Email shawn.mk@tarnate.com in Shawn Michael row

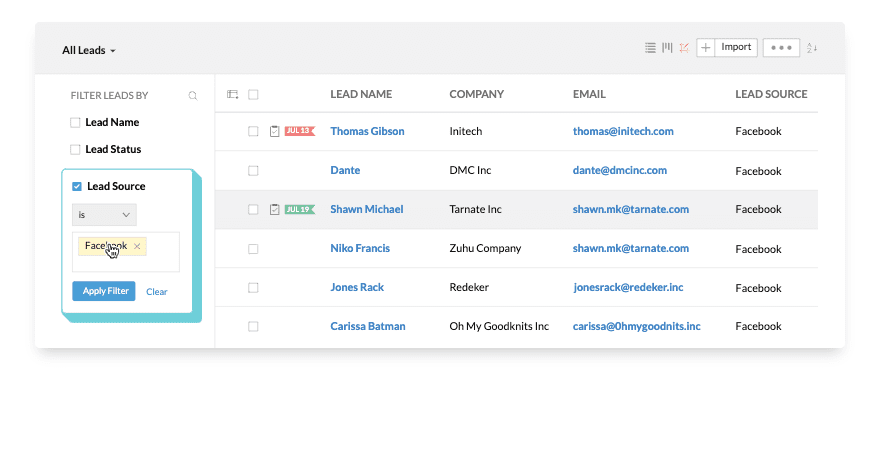coord(631,209)
